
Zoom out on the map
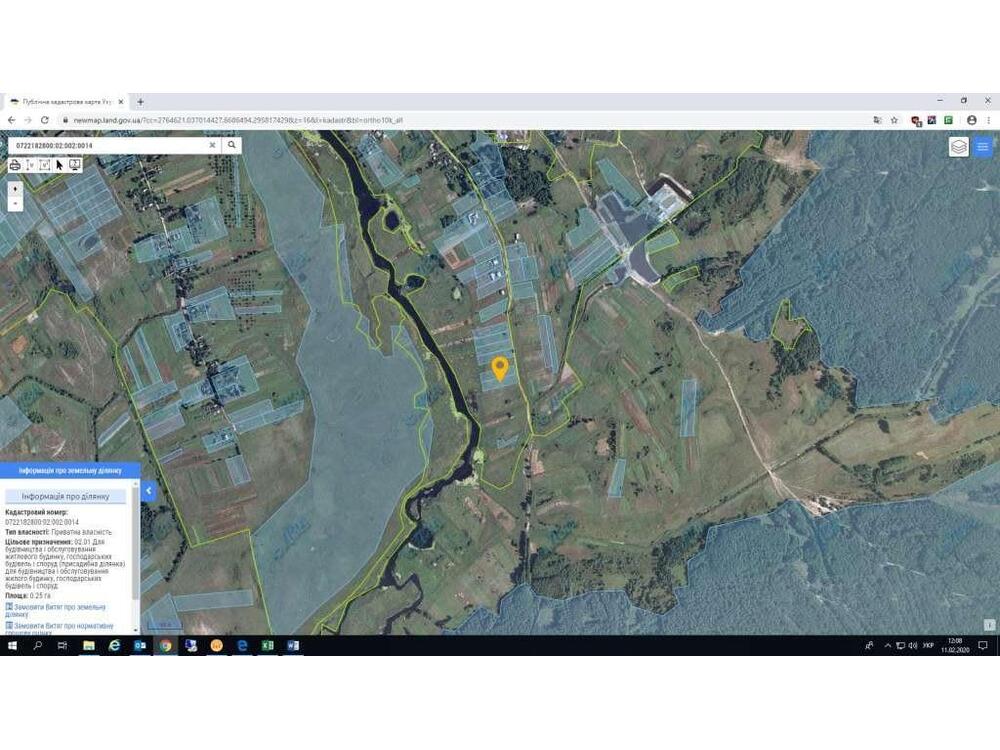[15, 203]
